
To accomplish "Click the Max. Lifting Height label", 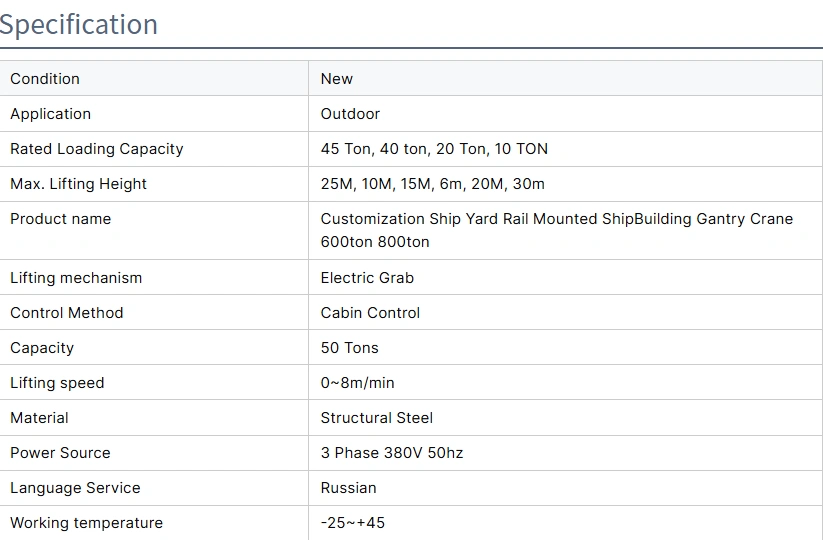I will tap(78, 184).
